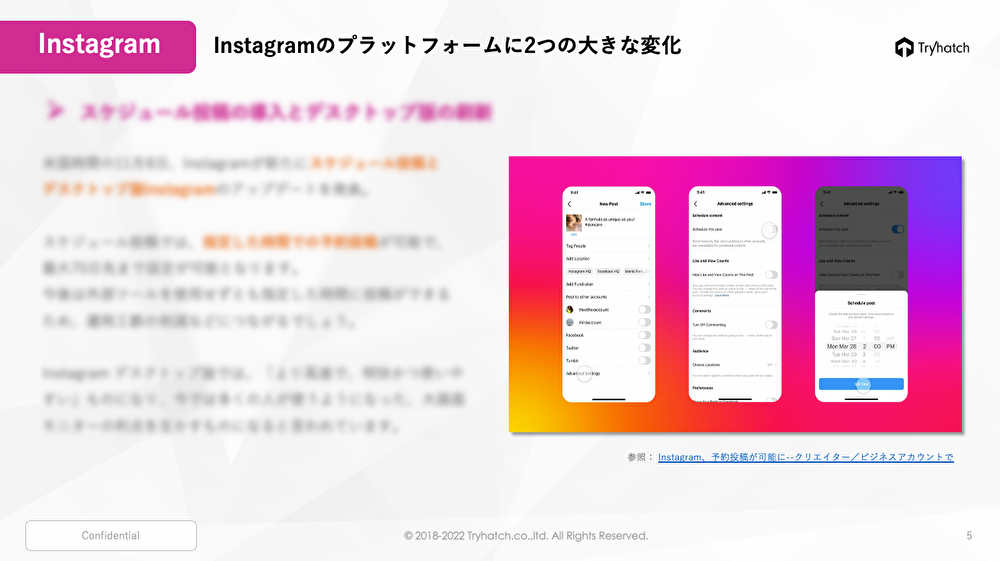Toggle Turn Off Commenting switch
Viewport: 1000px width, 561px height.
coord(771,324)
